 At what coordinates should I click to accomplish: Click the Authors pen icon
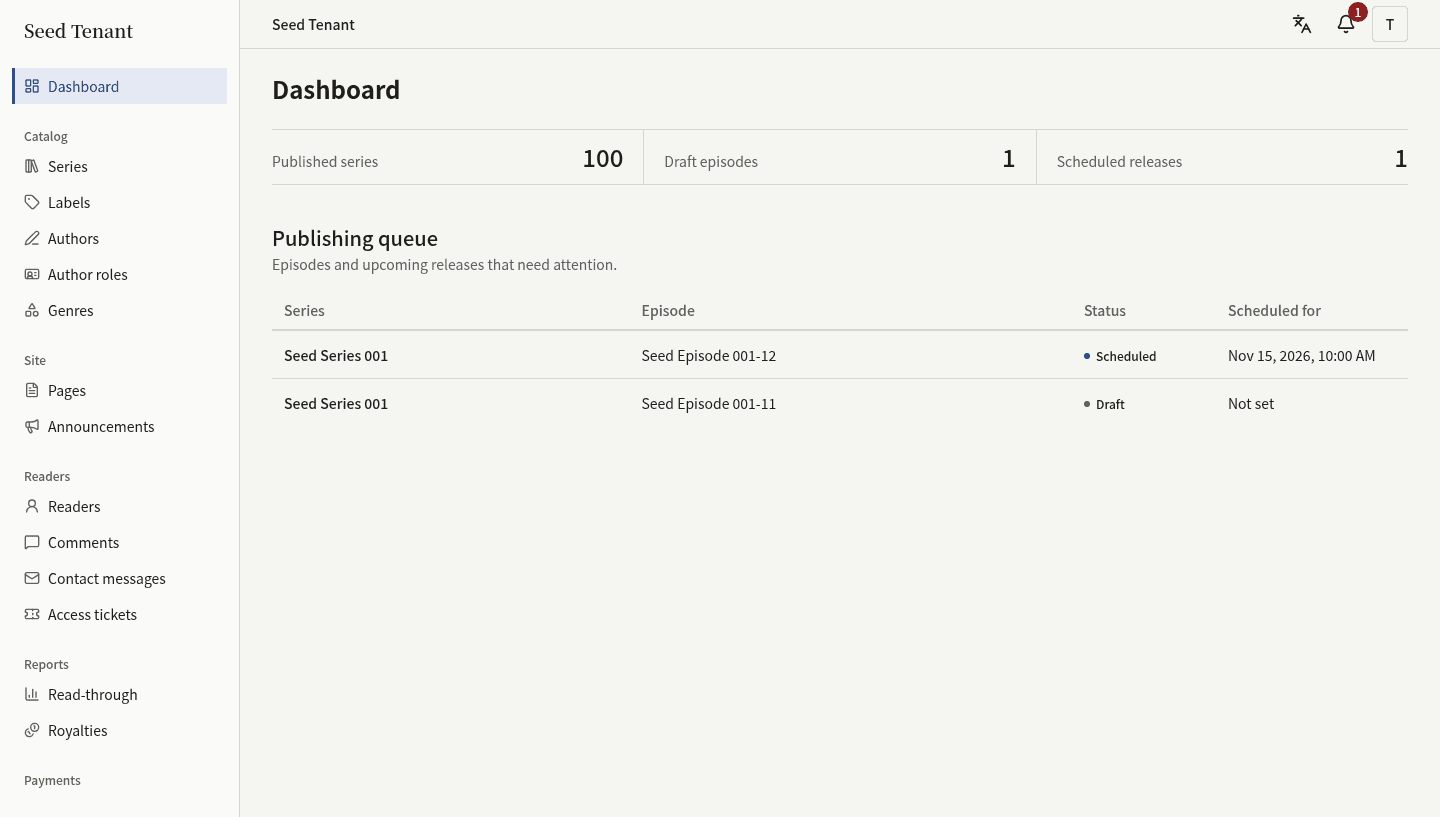[32, 238]
